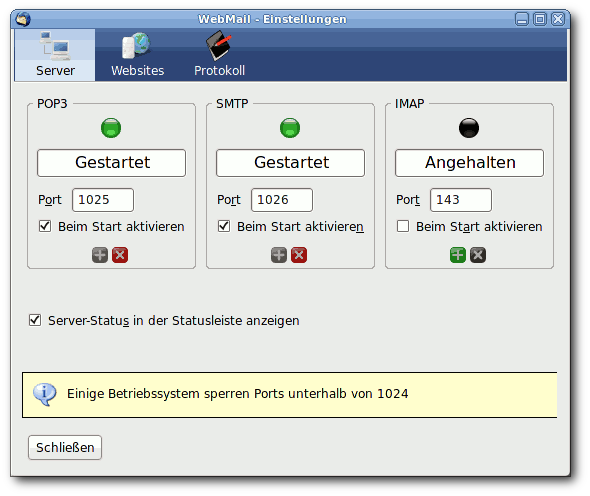Screen dimensions: 590x496
Task: Click the Schließen button
Action: (65, 447)
